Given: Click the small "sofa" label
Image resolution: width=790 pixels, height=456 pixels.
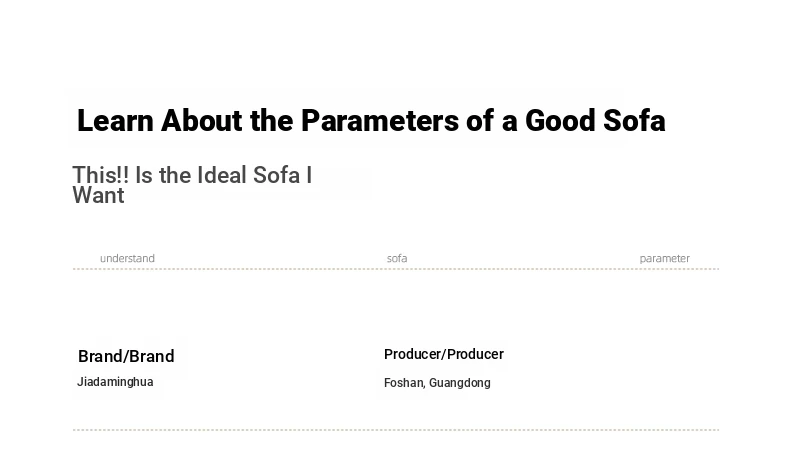Looking at the screenshot, I should [397, 258].
